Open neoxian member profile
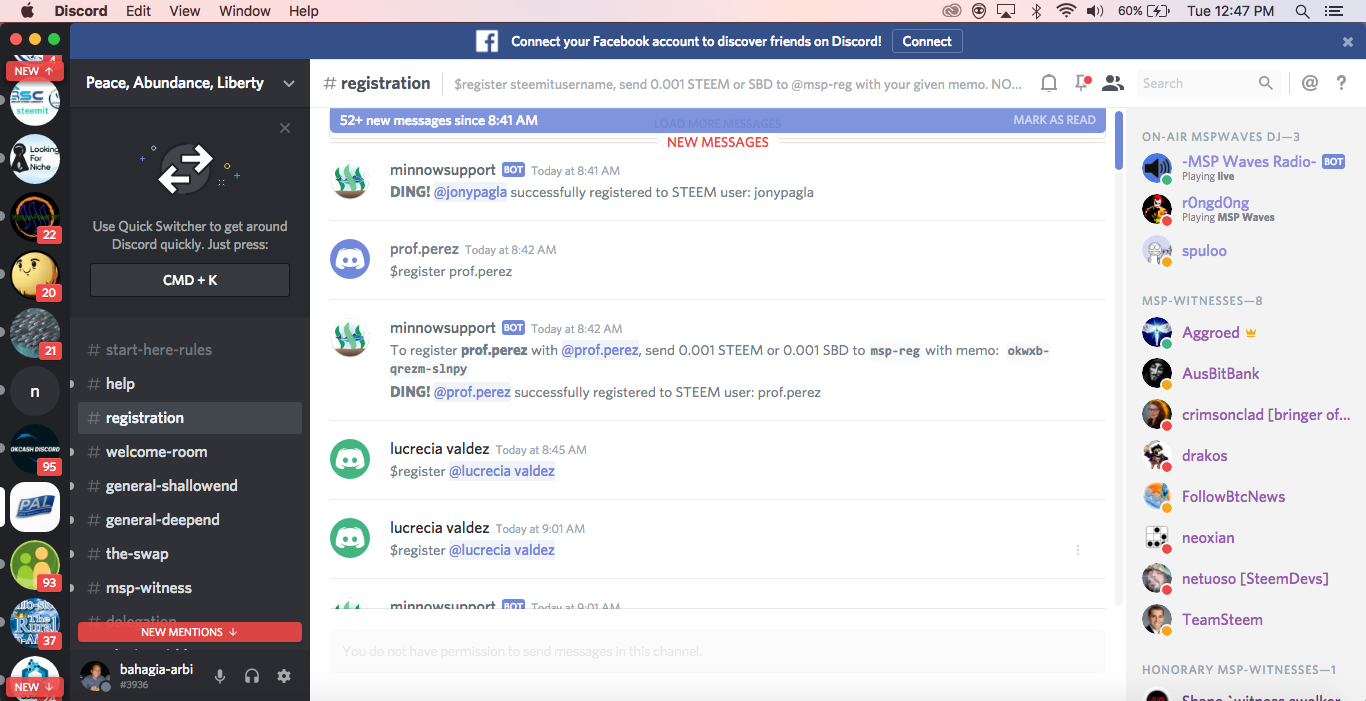Viewport: 1366px width, 701px height. pos(1243,538)
